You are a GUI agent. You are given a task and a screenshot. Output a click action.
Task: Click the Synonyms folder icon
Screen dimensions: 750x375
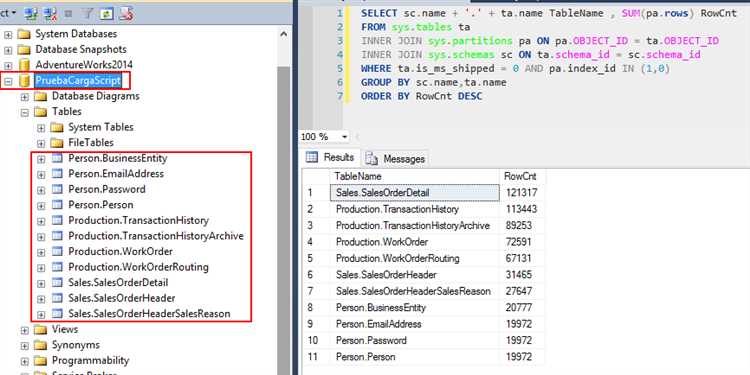click(x=40, y=345)
